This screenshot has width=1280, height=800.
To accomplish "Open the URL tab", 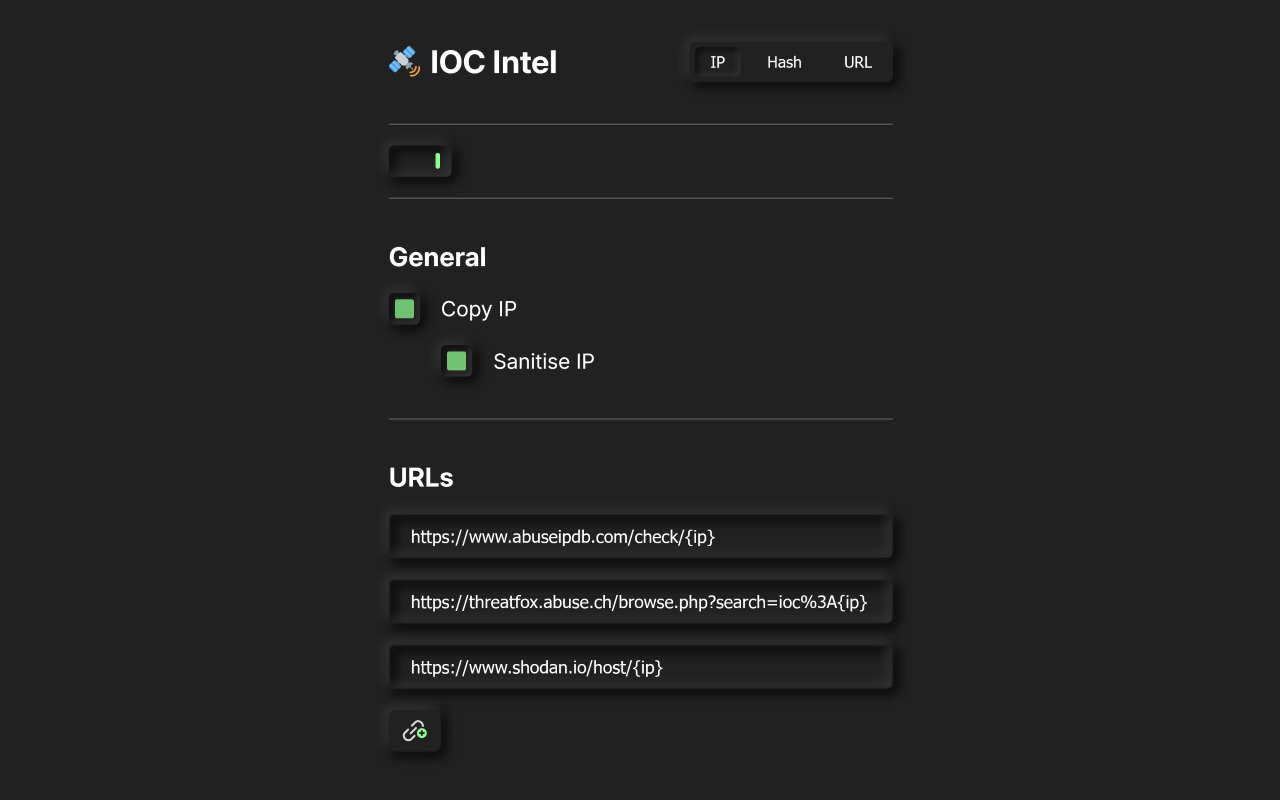I will [857, 62].
